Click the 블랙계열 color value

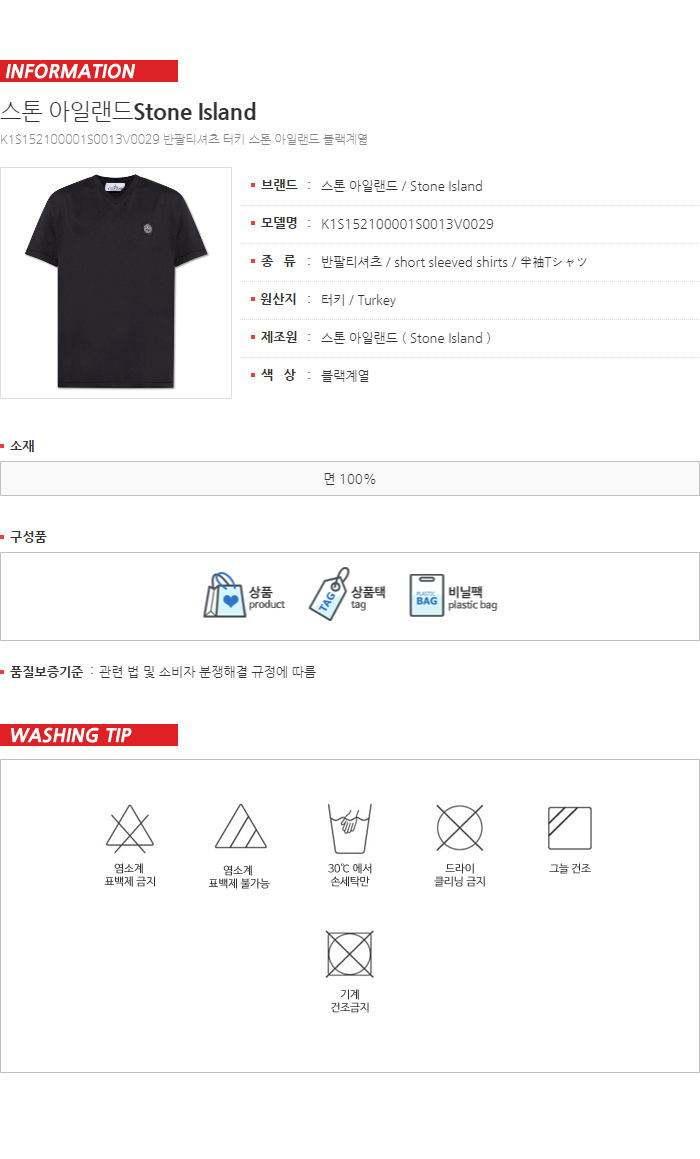345,375
